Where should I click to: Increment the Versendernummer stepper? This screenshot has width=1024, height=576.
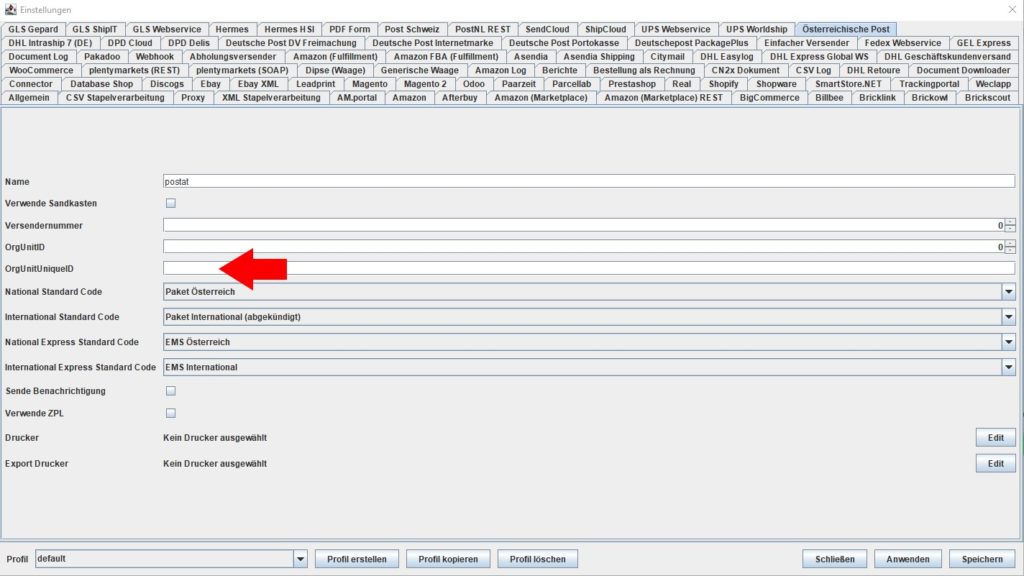click(1010, 222)
